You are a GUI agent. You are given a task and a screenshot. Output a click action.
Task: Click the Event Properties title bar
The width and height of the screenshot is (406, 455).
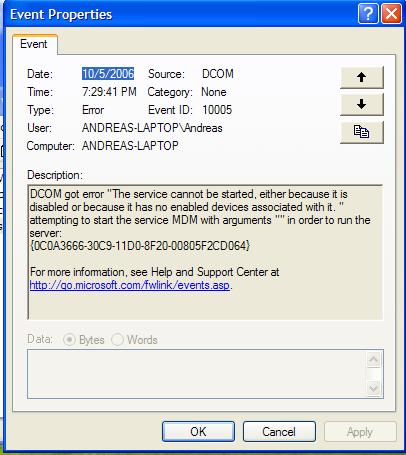(x=180, y=14)
